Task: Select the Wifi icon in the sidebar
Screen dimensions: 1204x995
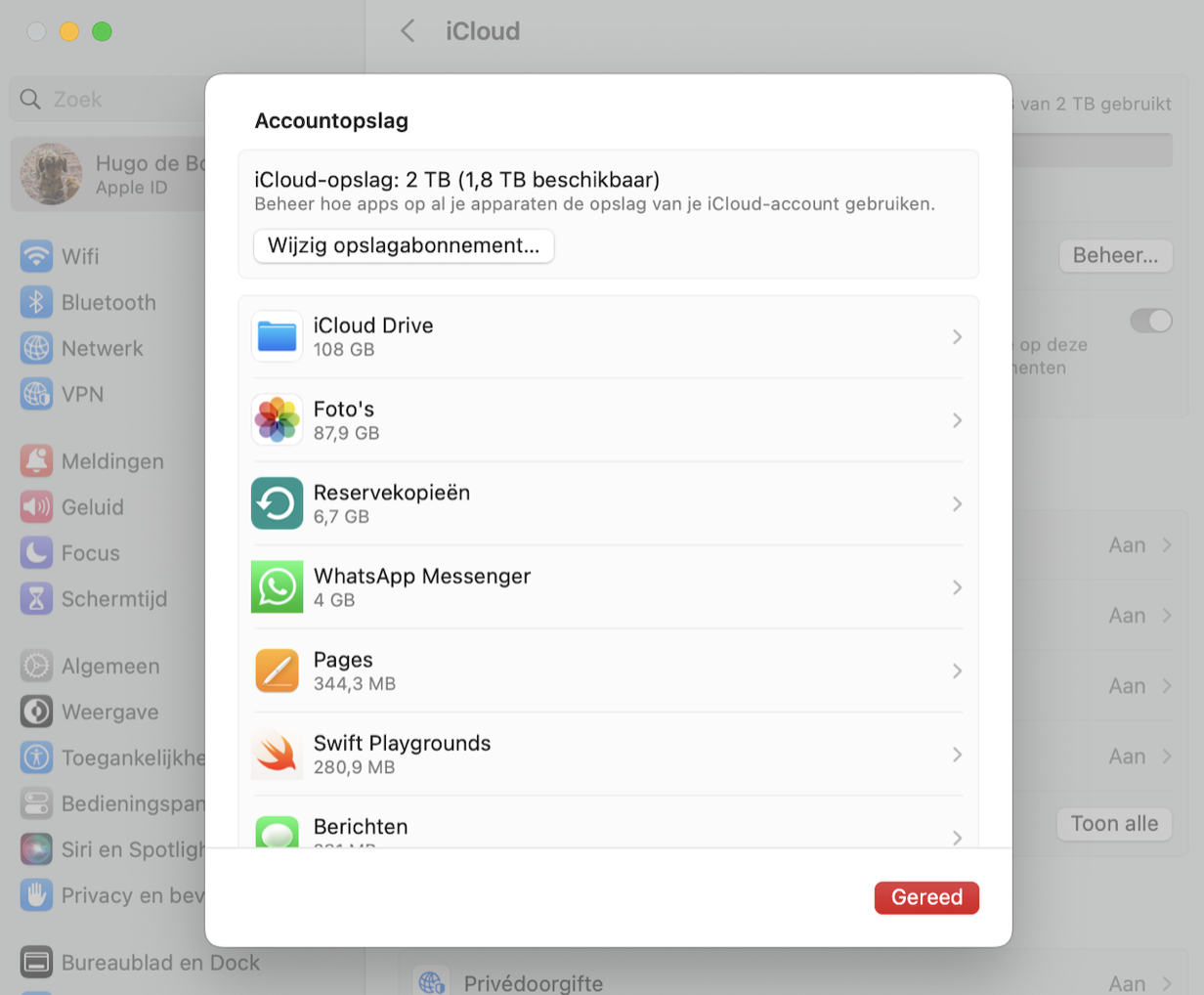Action: (x=36, y=256)
